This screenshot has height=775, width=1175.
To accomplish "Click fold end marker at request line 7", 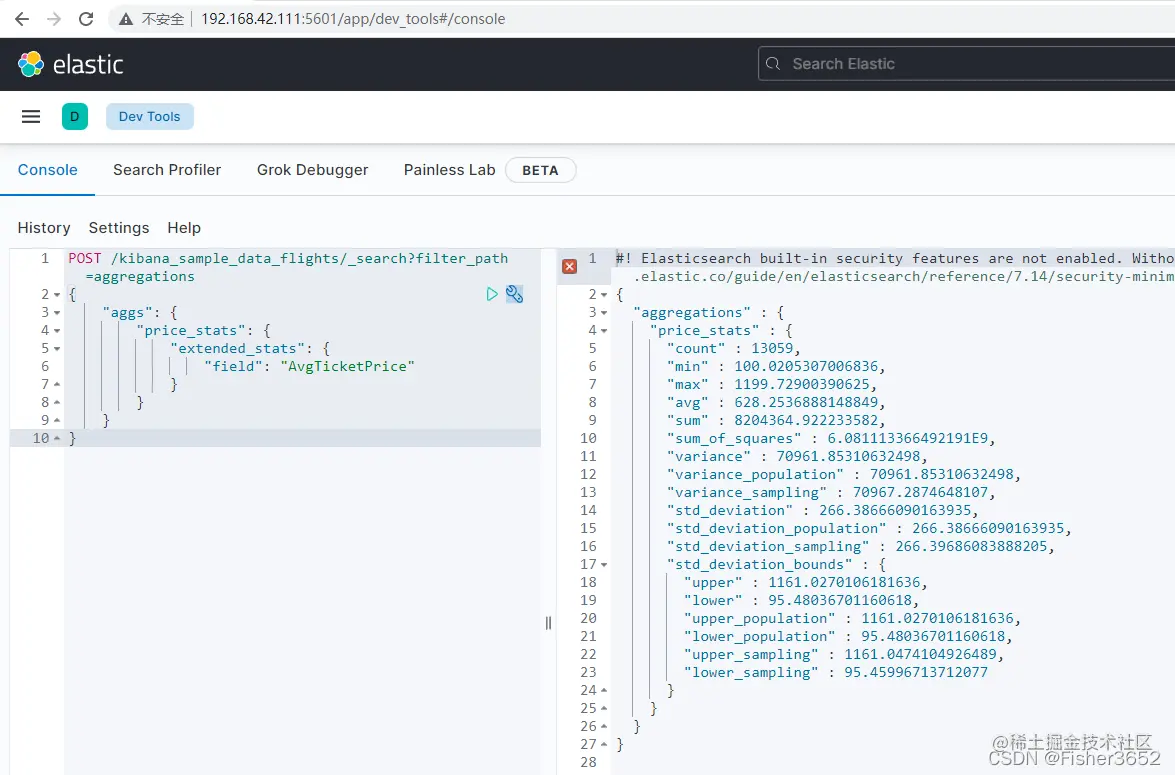I will (57, 385).
